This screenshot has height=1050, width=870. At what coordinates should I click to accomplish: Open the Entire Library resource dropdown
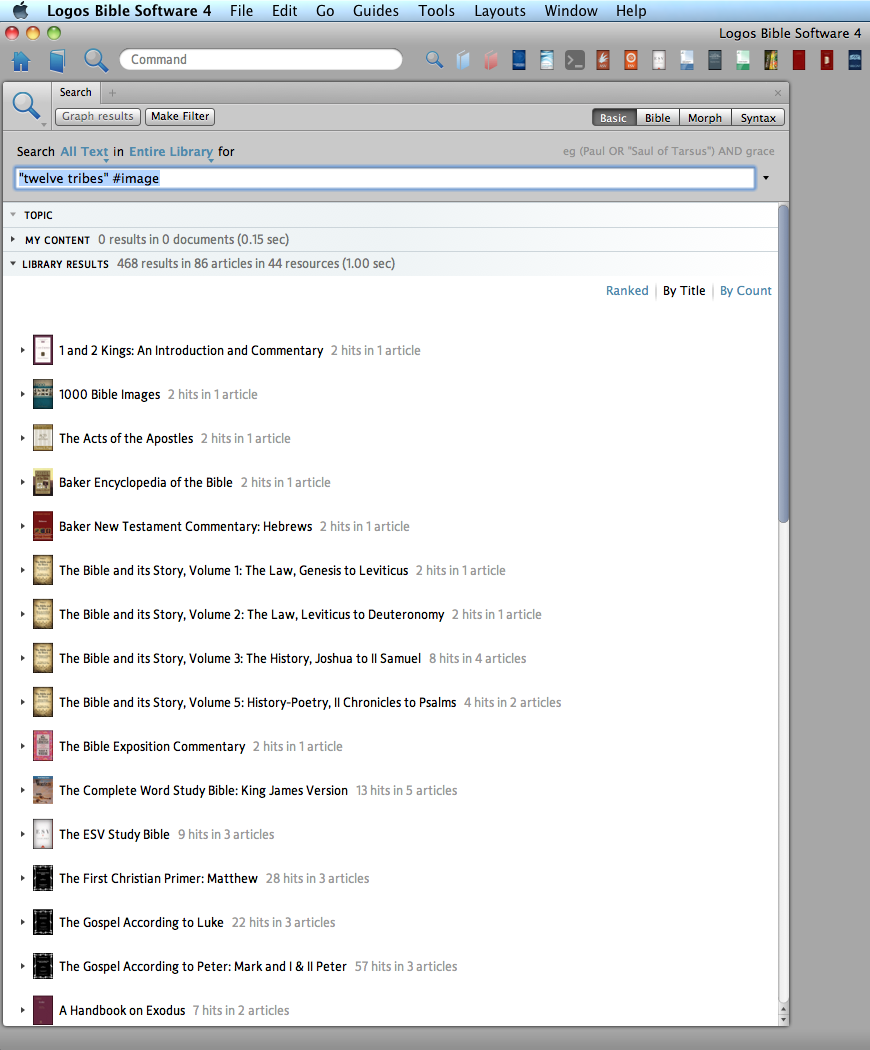pos(171,152)
